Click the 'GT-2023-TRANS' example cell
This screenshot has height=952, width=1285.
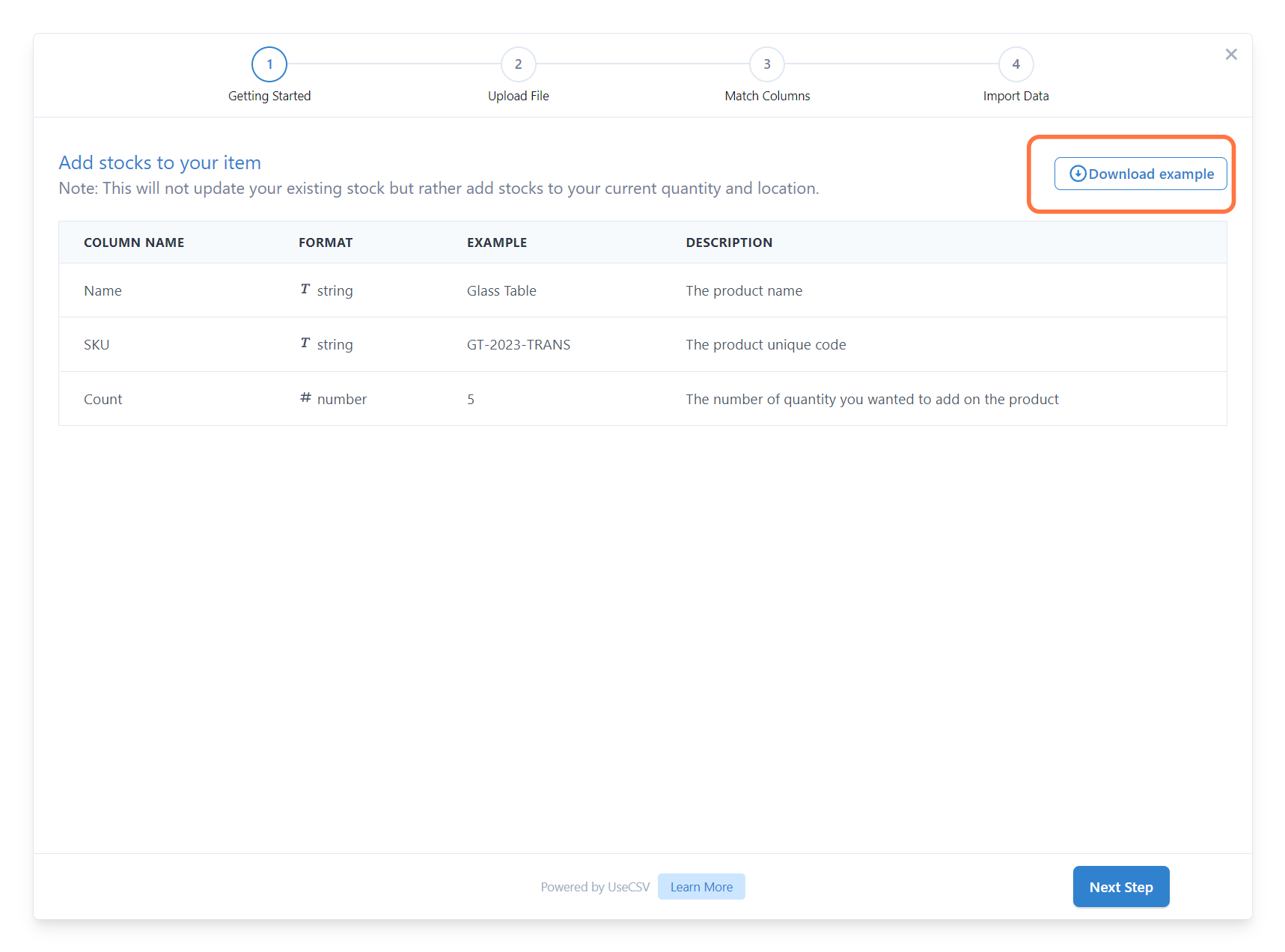[519, 345]
